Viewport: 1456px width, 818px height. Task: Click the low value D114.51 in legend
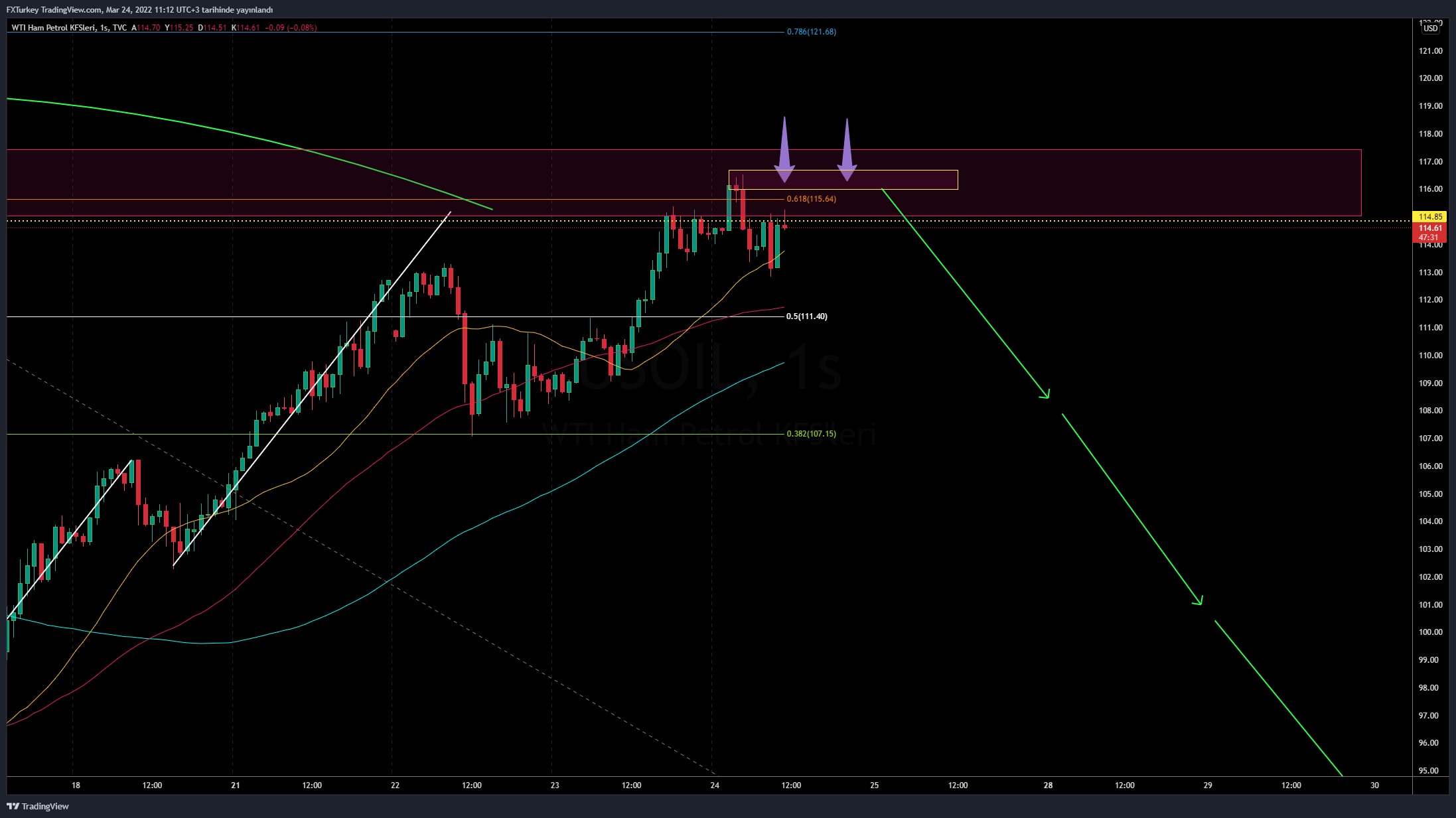(212, 28)
